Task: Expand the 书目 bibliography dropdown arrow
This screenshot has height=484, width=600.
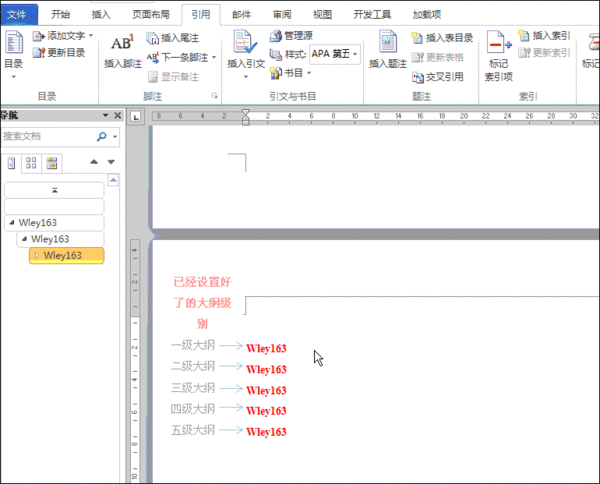Action: point(309,73)
